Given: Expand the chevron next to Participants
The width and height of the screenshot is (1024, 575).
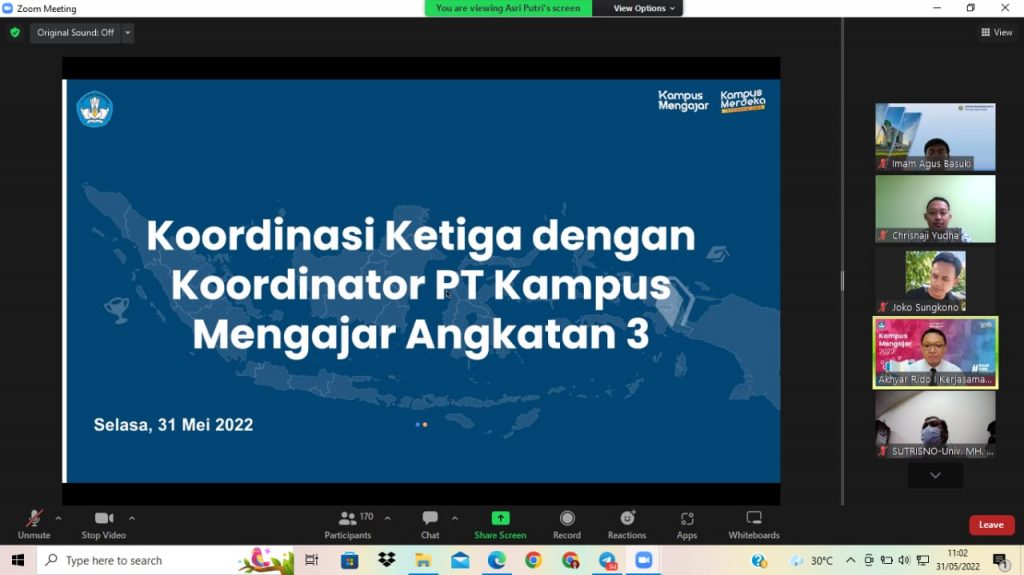Looking at the screenshot, I should (x=388, y=518).
